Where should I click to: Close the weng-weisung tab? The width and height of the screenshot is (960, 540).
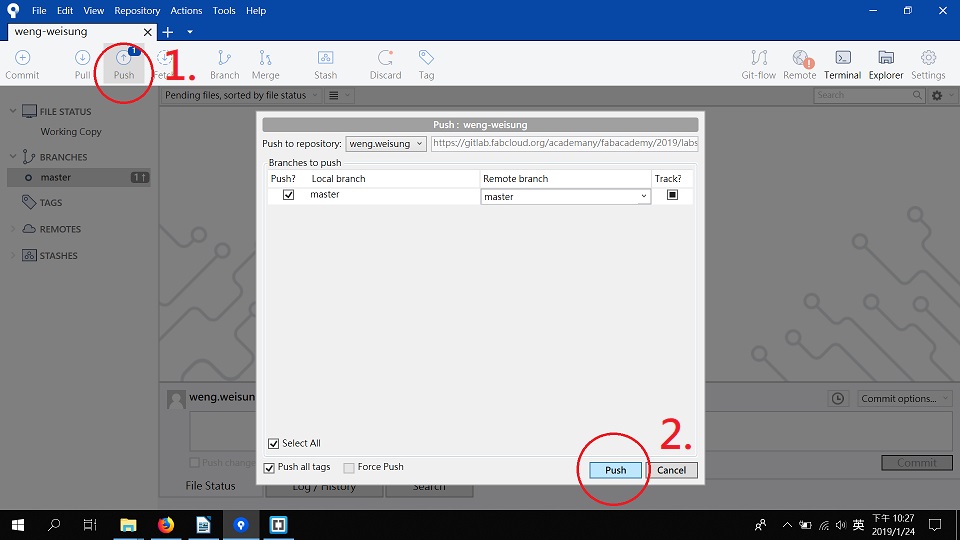pos(148,32)
